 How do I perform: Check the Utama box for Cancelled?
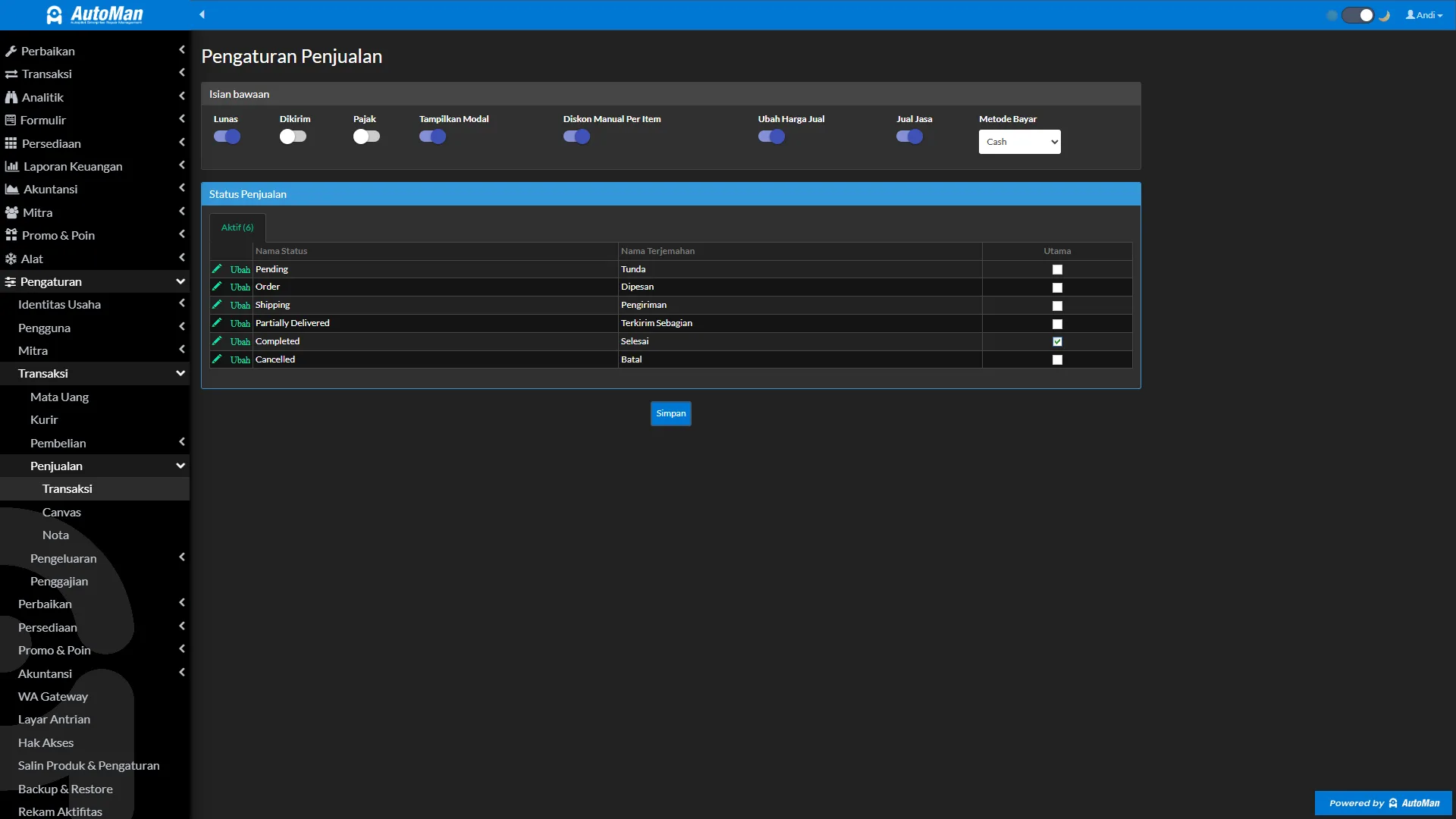1057,360
